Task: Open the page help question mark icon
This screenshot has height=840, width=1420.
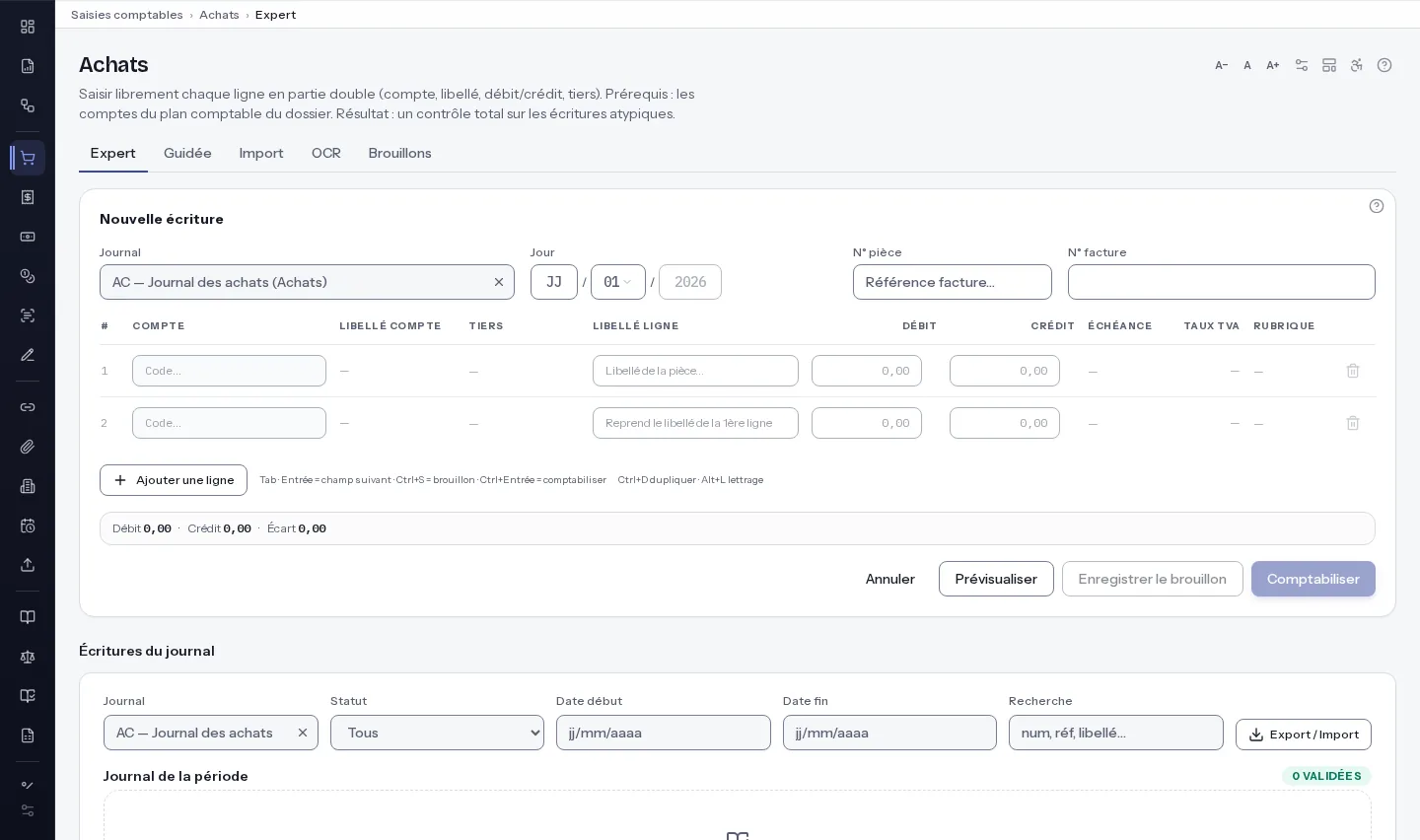Action: (1384, 65)
